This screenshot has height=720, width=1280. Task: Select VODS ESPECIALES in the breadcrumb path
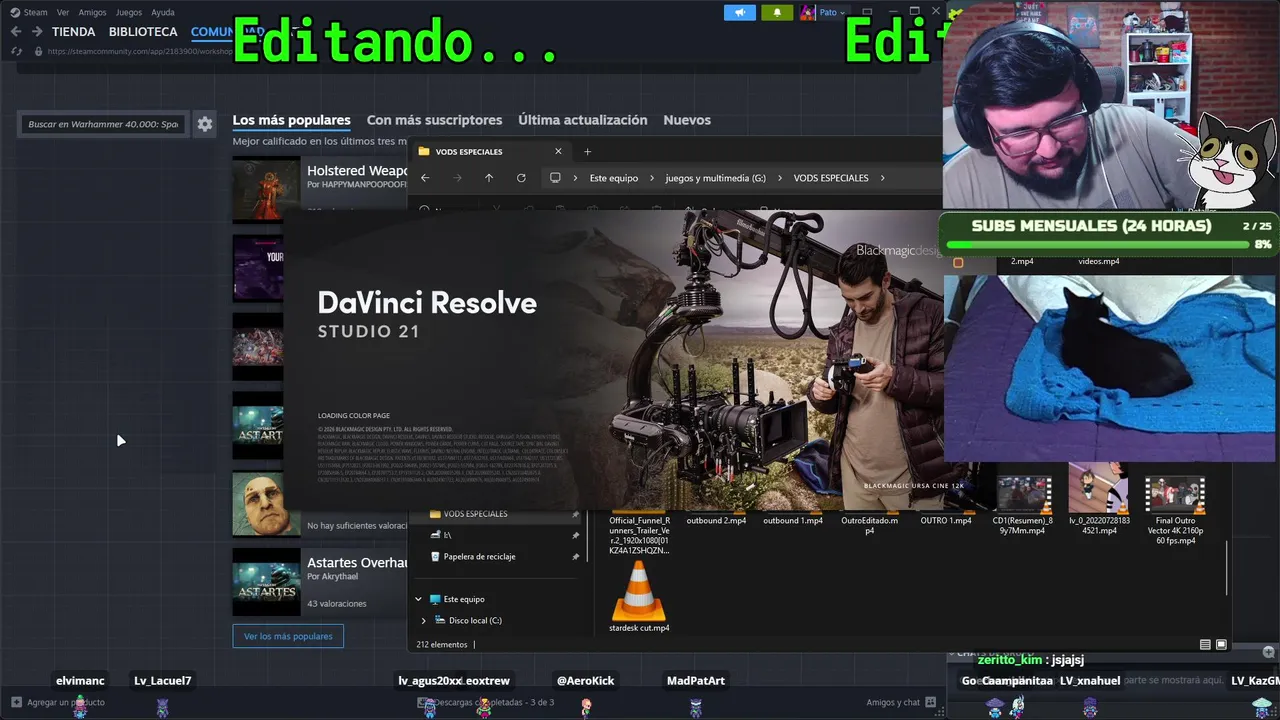click(831, 178)
